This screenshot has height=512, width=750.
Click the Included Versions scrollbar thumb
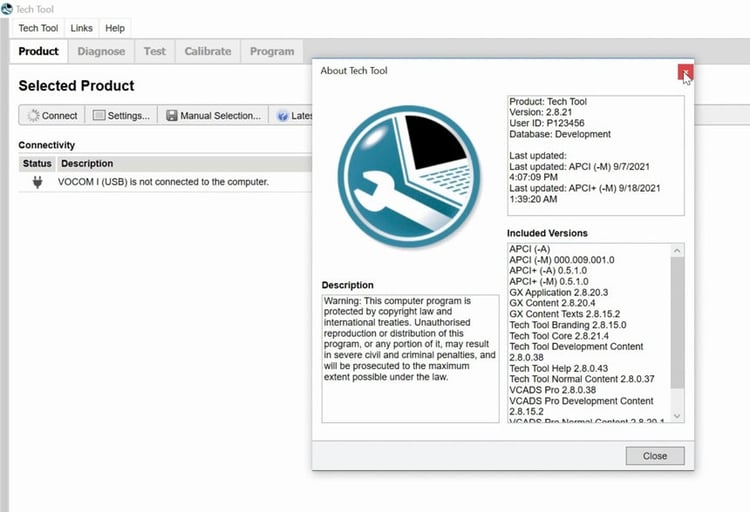(x=677, y=323)
